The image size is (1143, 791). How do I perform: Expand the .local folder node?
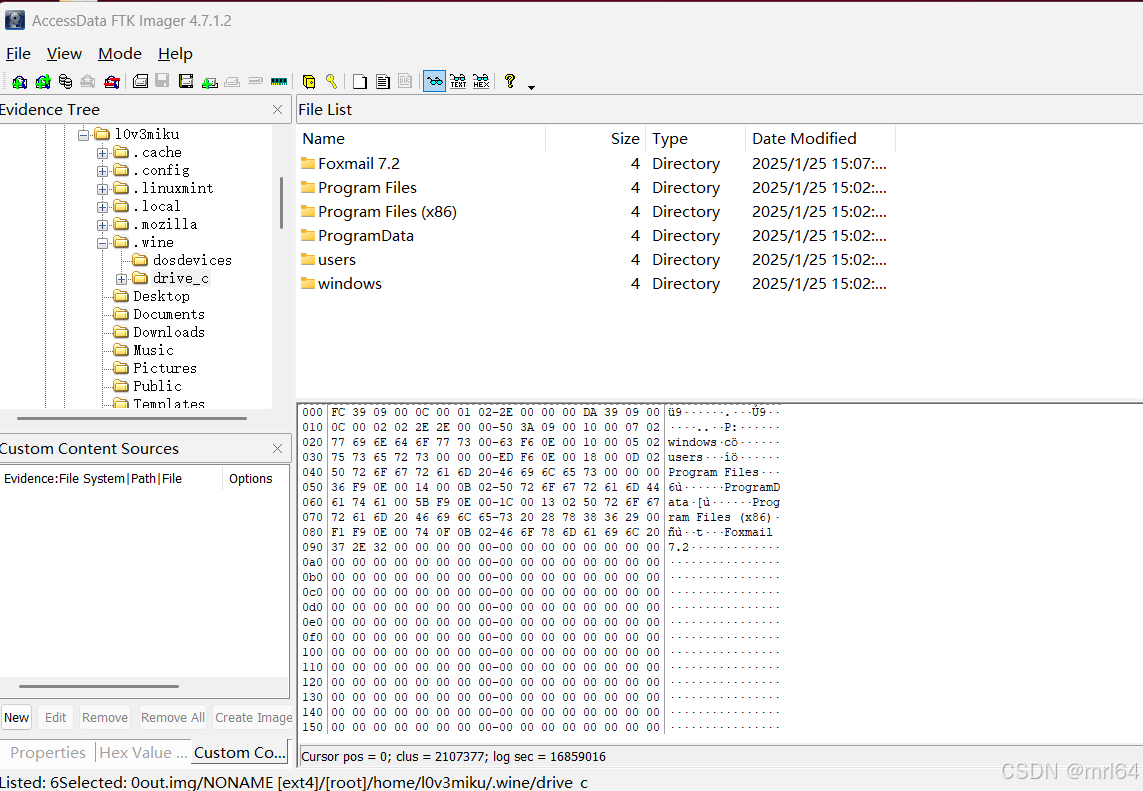(102, 207)
